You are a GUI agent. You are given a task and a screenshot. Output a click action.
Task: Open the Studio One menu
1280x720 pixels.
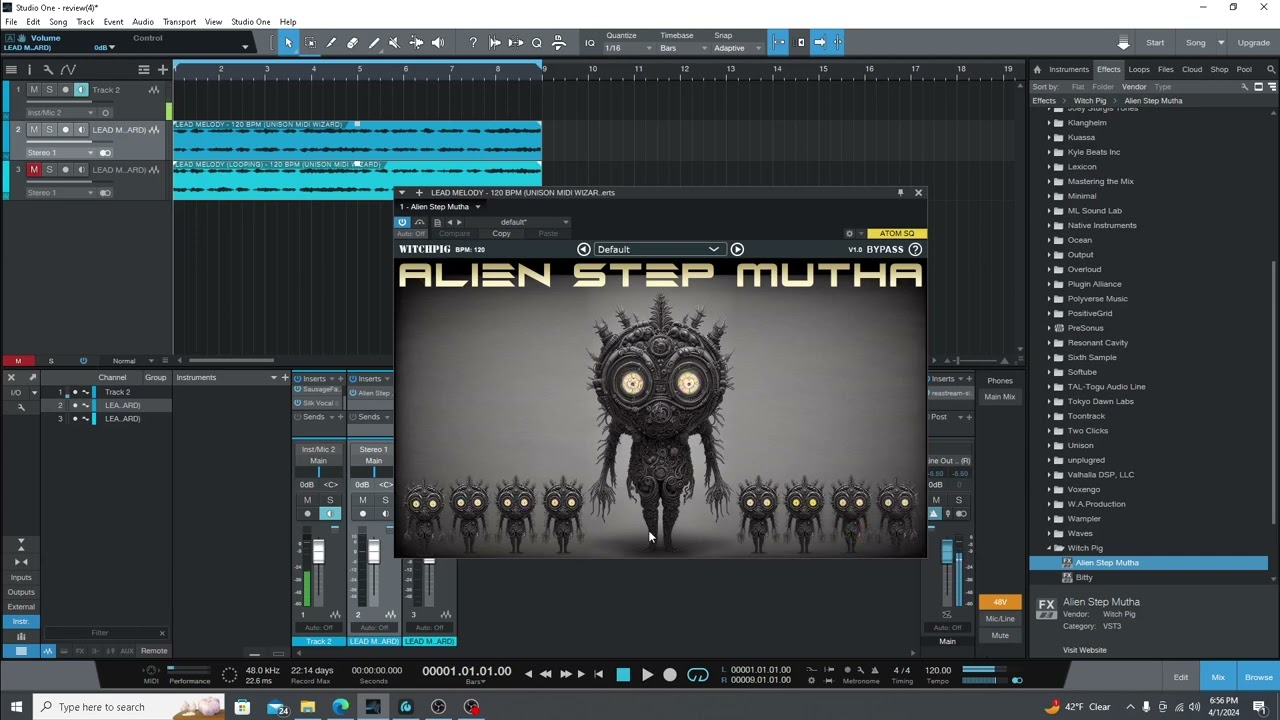pyautogui.click(x=250, y=22)
